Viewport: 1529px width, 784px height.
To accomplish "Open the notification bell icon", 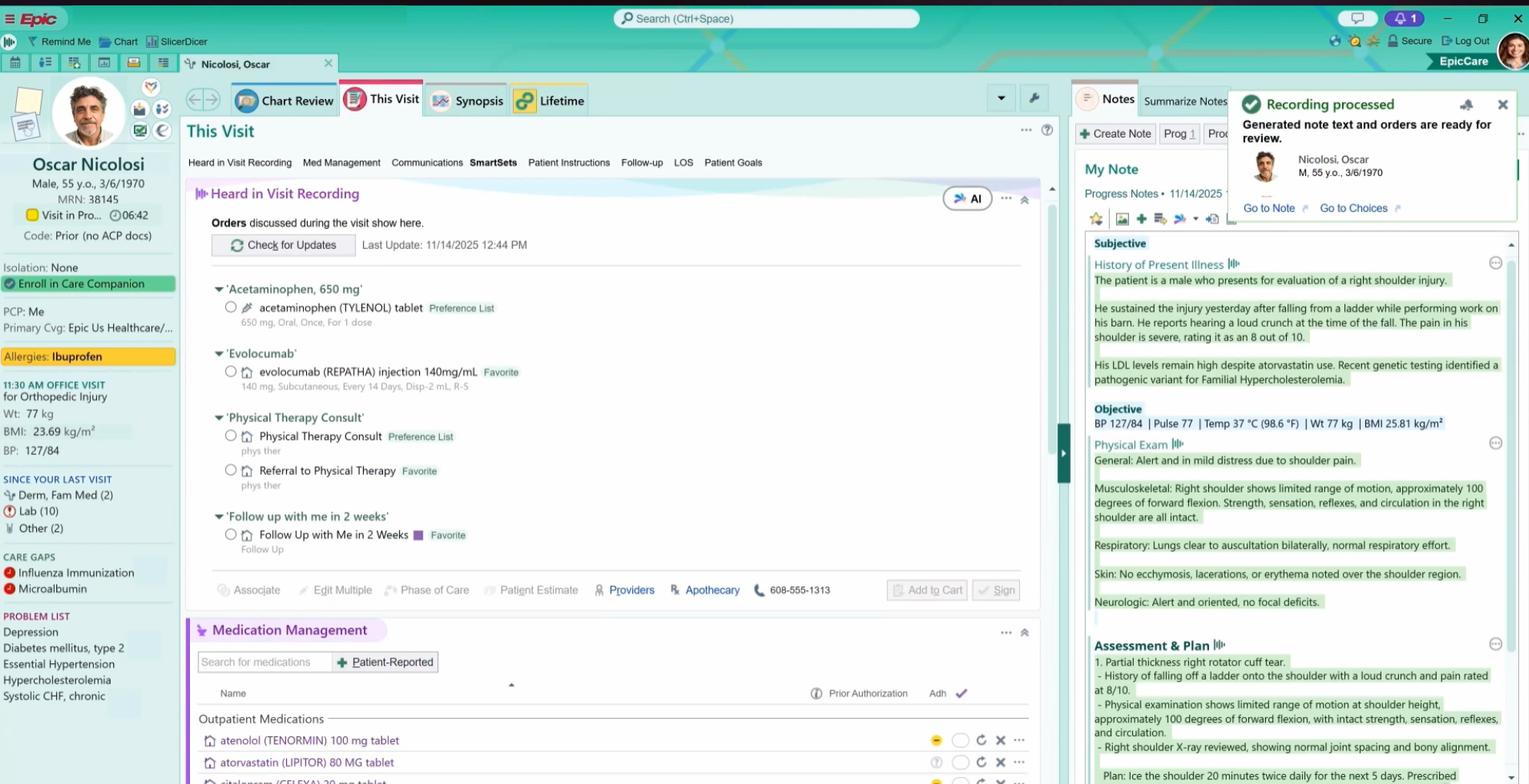I will [1404, 18].
